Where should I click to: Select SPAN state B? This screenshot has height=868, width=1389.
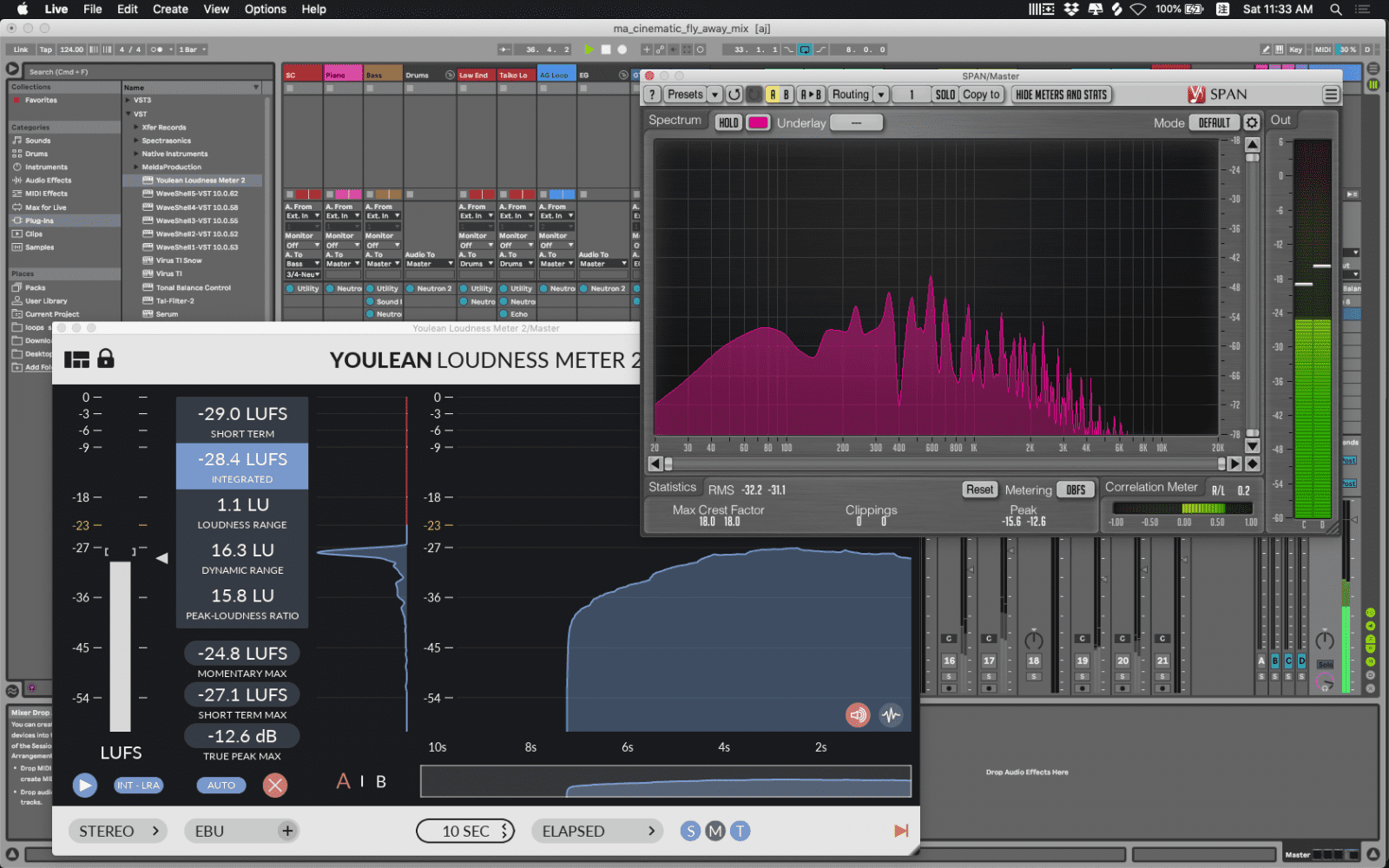pos(787,95)
